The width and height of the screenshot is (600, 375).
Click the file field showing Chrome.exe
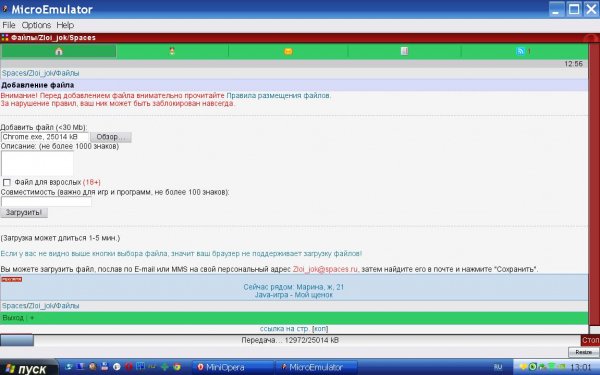click(45, 137)
